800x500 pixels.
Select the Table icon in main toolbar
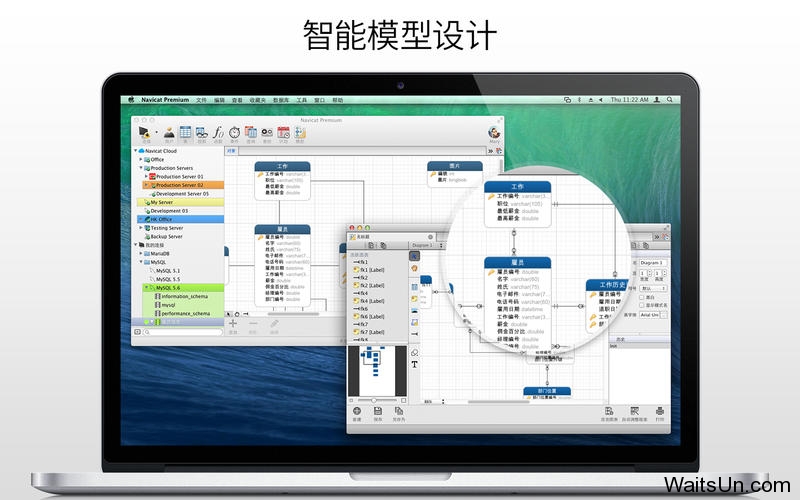185,132
